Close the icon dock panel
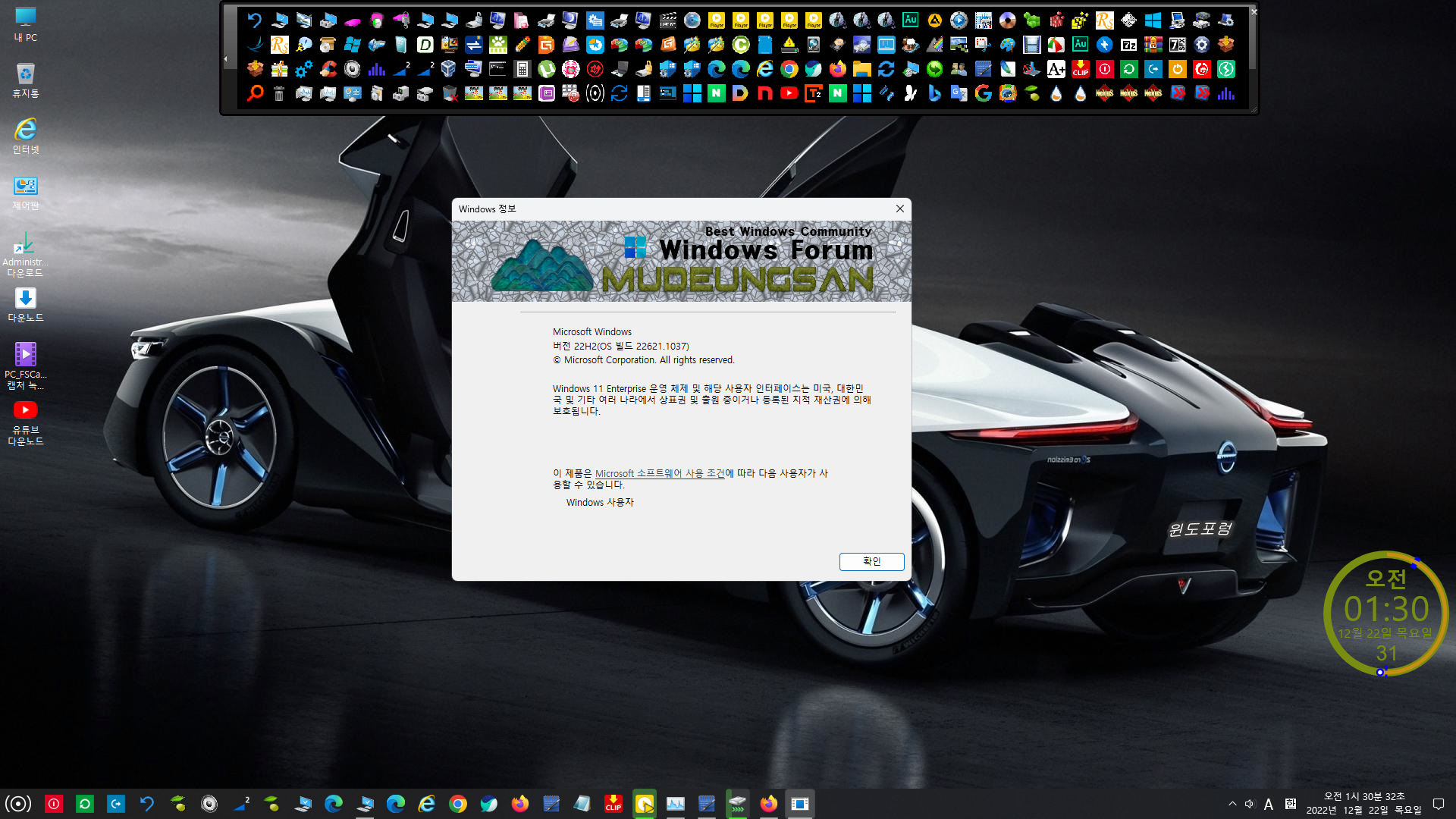The height and width of the screenshot is (819, 1456). click(x=1254, y=11)
